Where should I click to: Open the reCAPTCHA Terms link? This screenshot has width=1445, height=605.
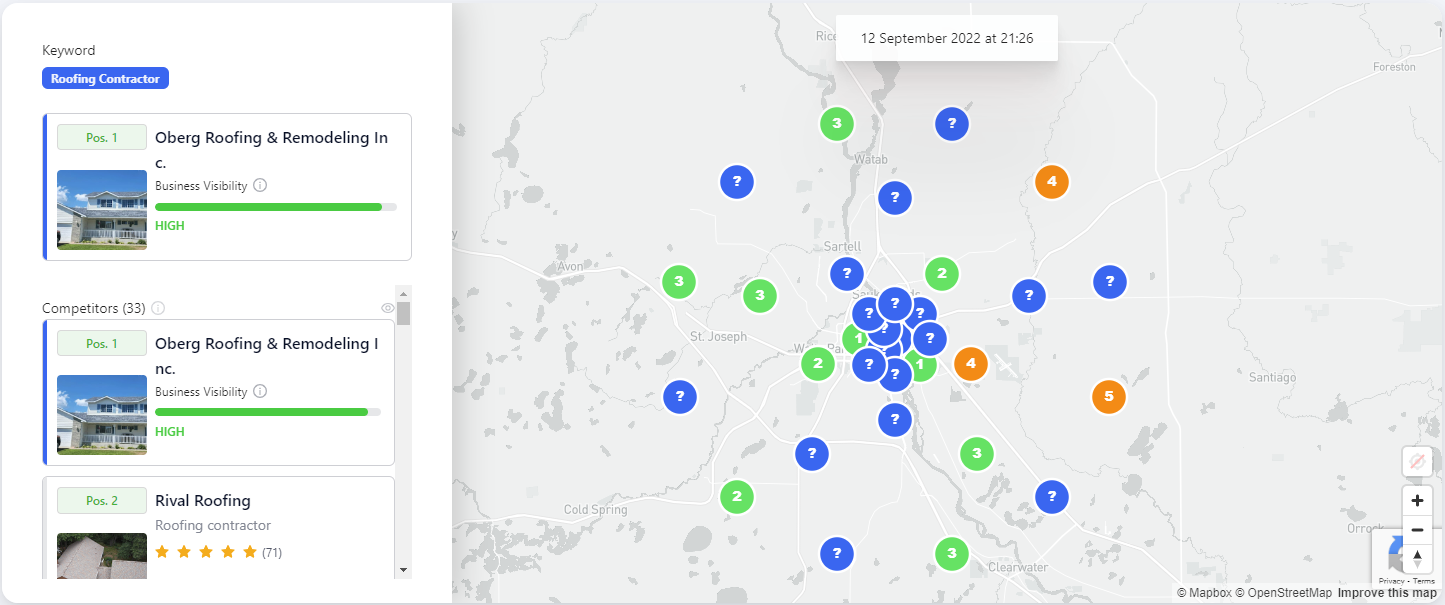[x=1424, y=581]
